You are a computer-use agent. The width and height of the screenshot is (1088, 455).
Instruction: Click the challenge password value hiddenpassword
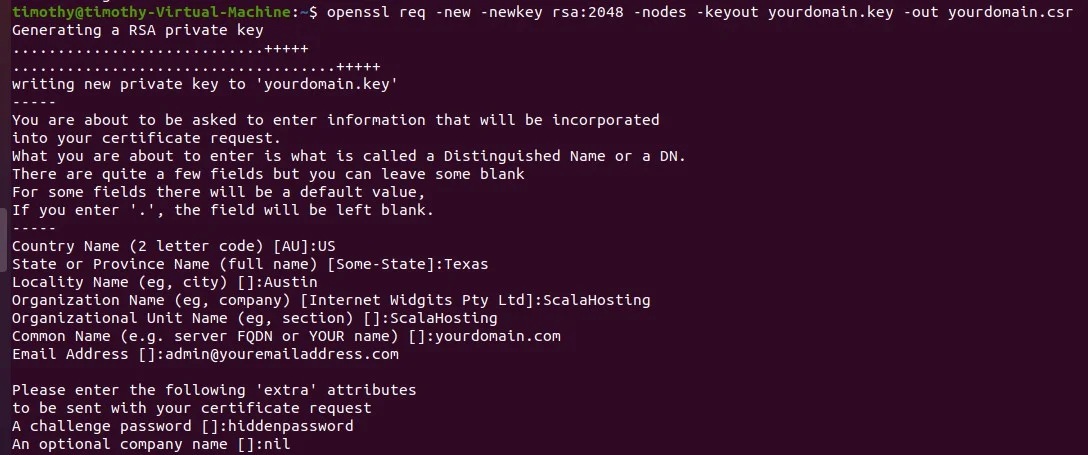290,426
